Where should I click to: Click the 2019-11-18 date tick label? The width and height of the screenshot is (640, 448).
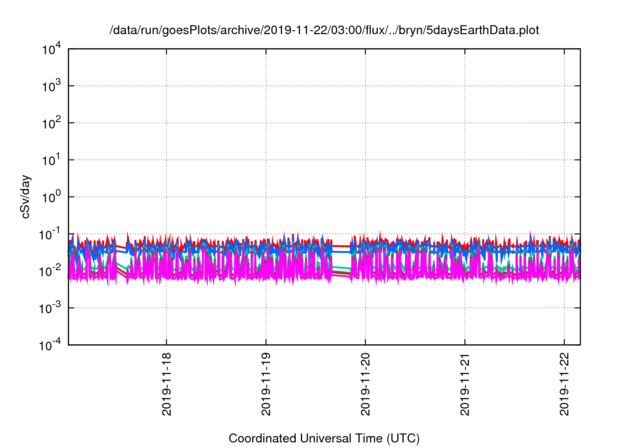point(167,384)
